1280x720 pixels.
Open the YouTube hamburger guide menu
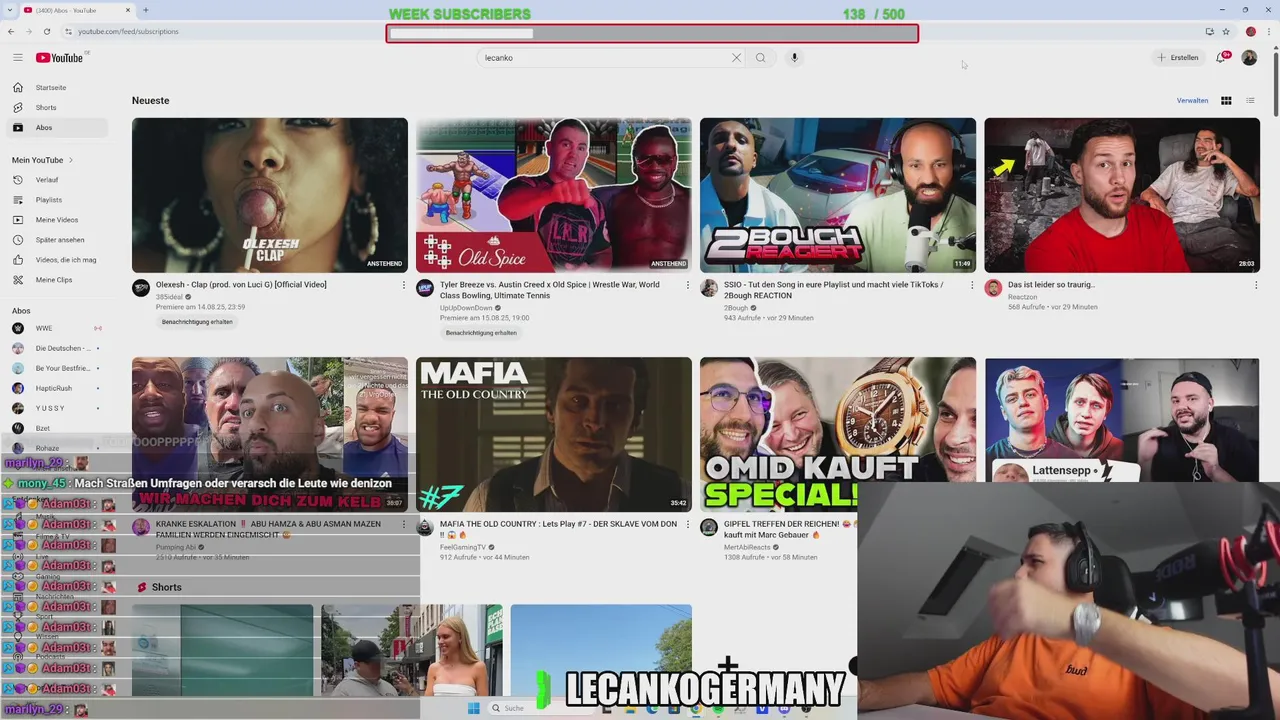coord(17,58)
